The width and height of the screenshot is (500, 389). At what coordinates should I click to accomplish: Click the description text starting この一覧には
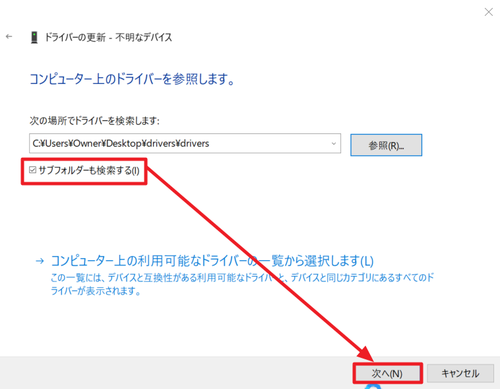pyautogui.click(x=242, y=284)
